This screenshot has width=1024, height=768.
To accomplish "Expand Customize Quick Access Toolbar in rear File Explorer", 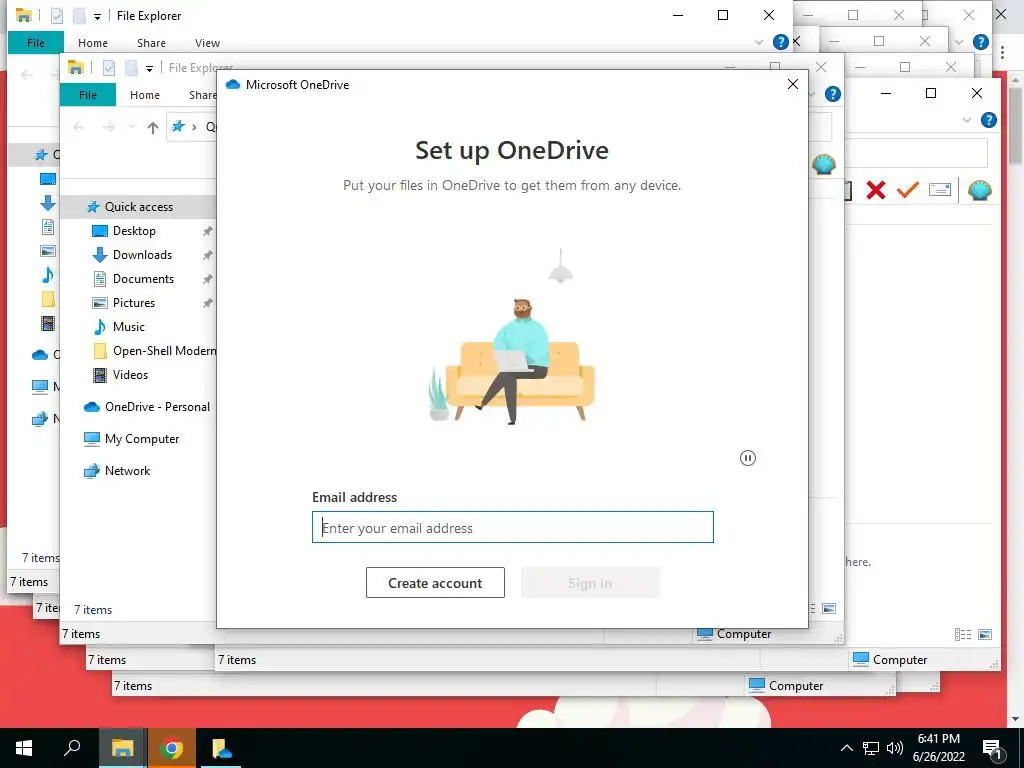I will [x=97, y=16].
